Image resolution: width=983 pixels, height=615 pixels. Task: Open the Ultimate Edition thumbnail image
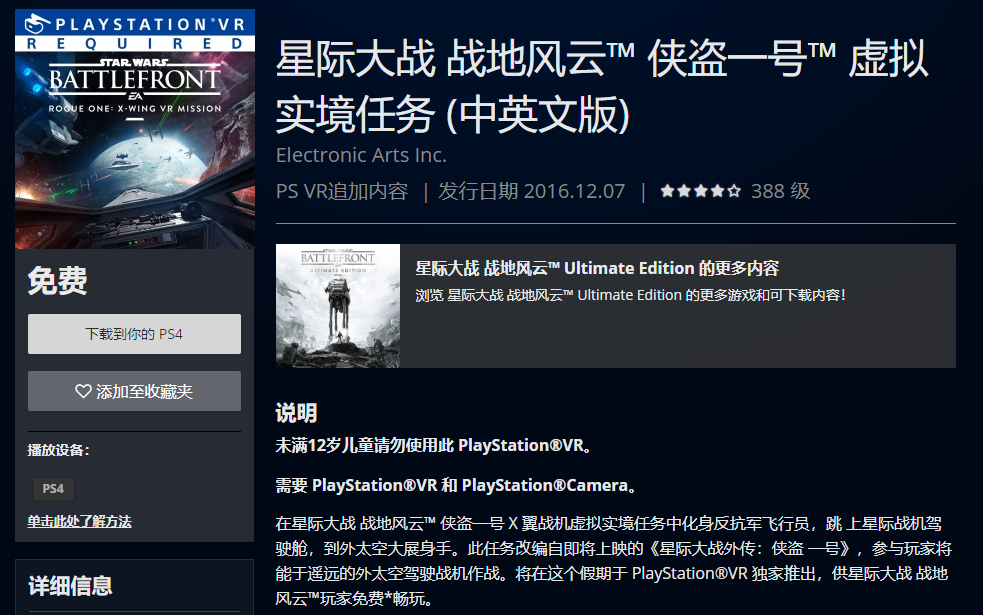pyautogui.click(x=338, y=306)
